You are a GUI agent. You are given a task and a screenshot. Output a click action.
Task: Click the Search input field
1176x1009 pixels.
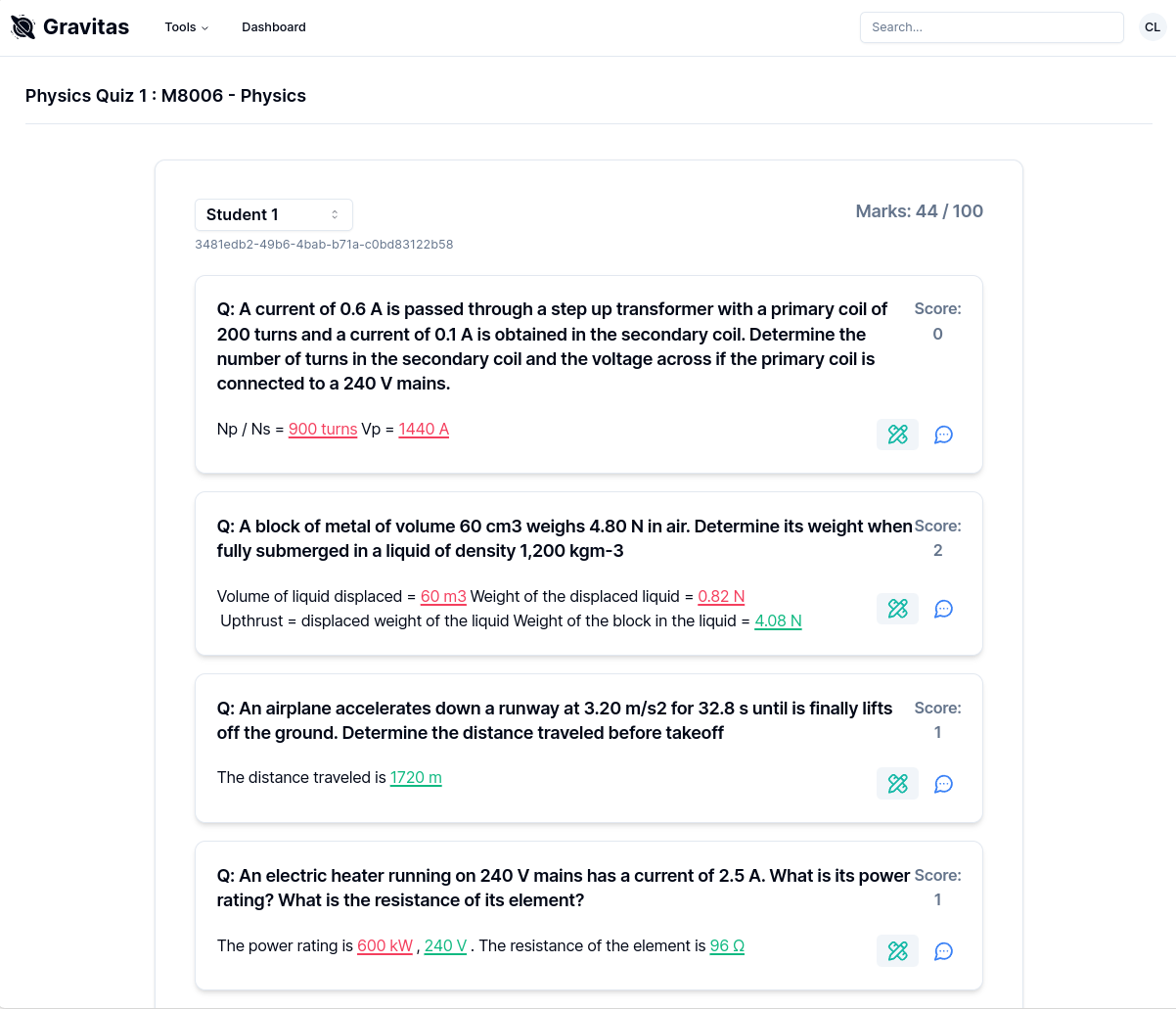pos(991,26)
